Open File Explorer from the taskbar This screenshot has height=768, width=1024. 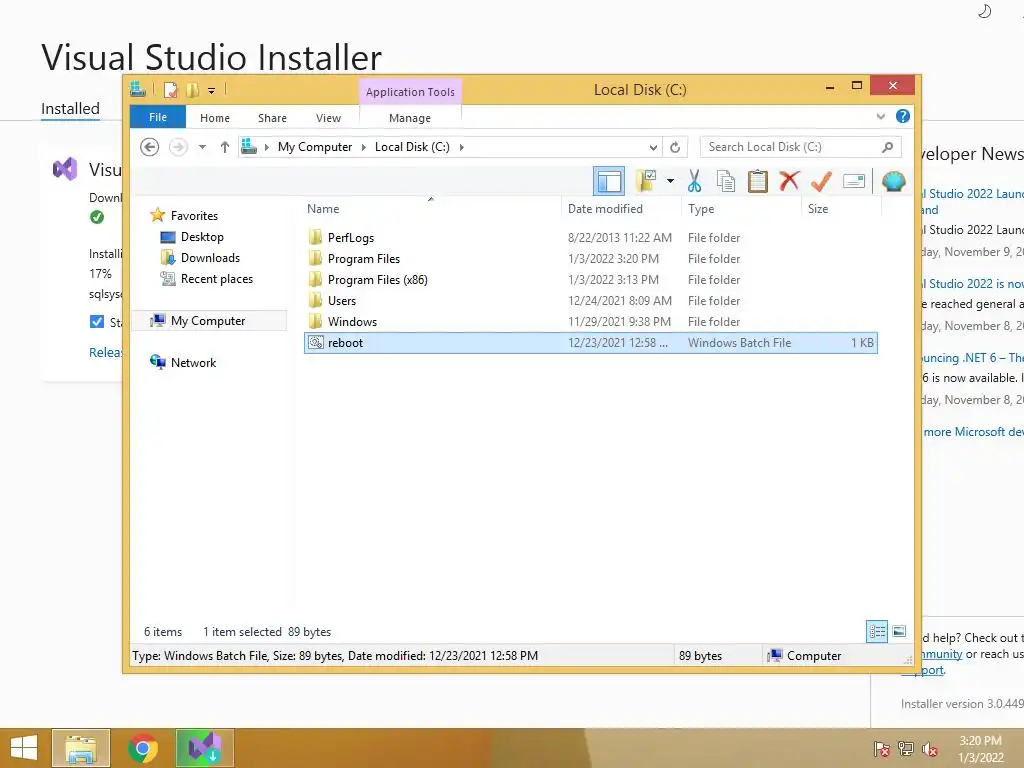pyautogui.click(x=81, y=748)
